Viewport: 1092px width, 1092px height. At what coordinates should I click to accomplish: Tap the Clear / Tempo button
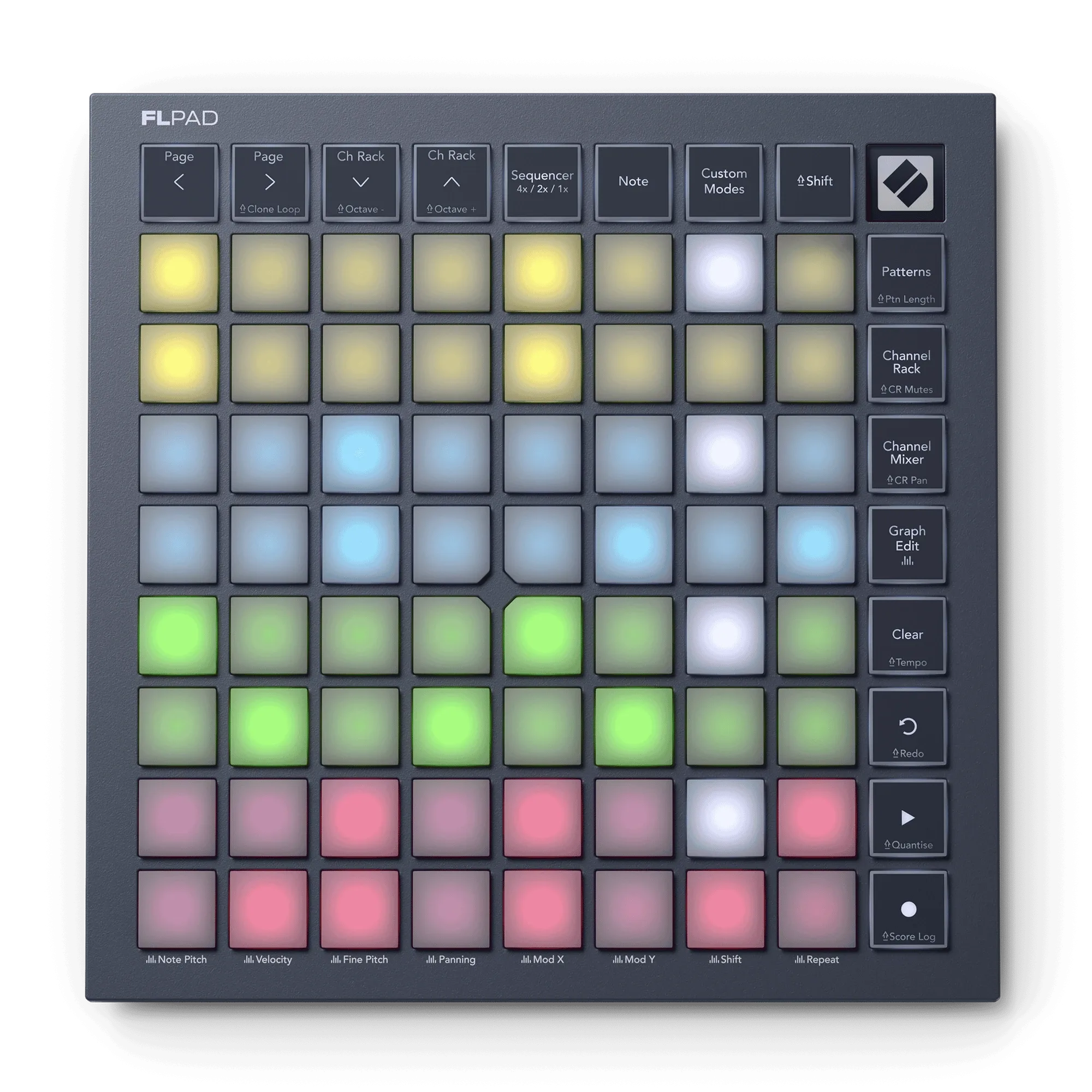(x=907, y=636)
